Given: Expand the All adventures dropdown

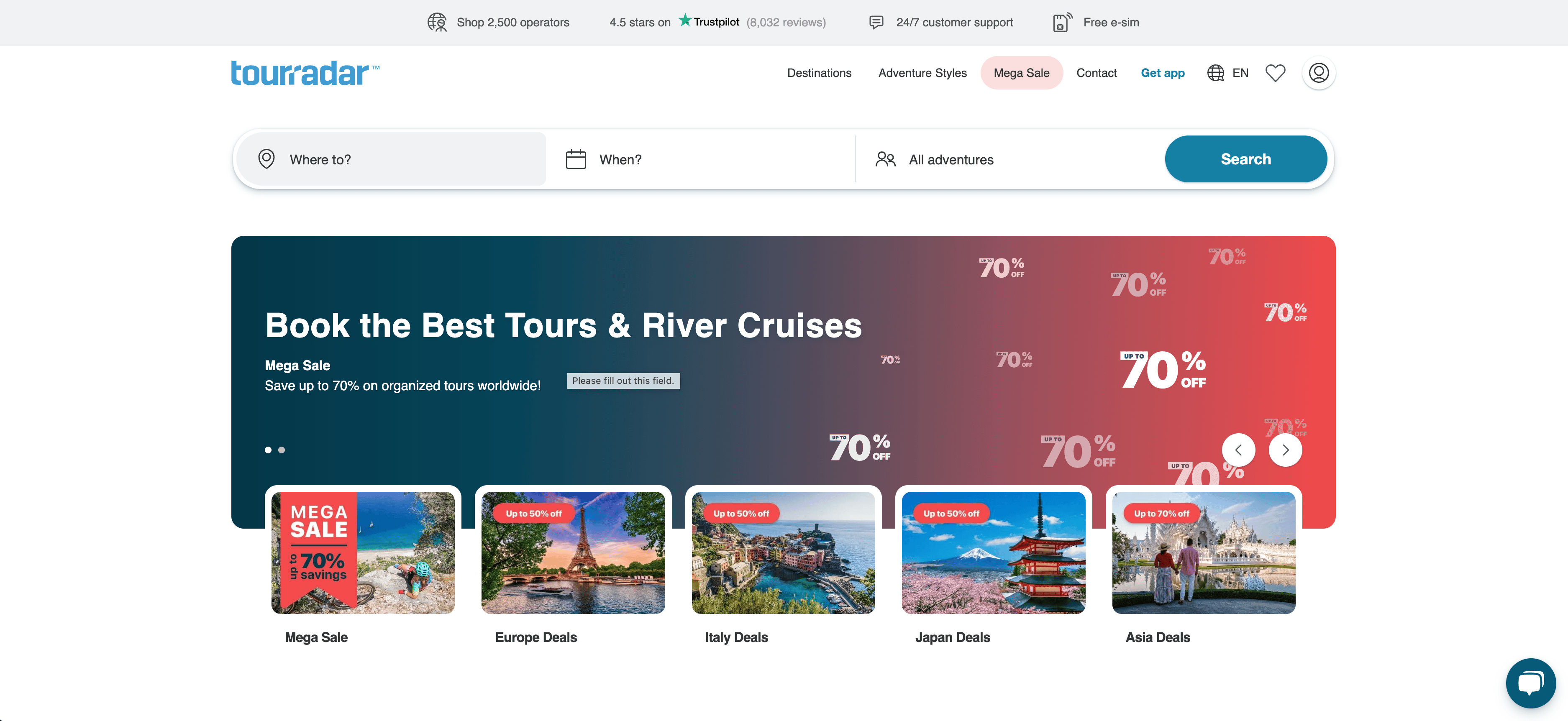Looking at the screenshot, I should [x=951, y=159].
